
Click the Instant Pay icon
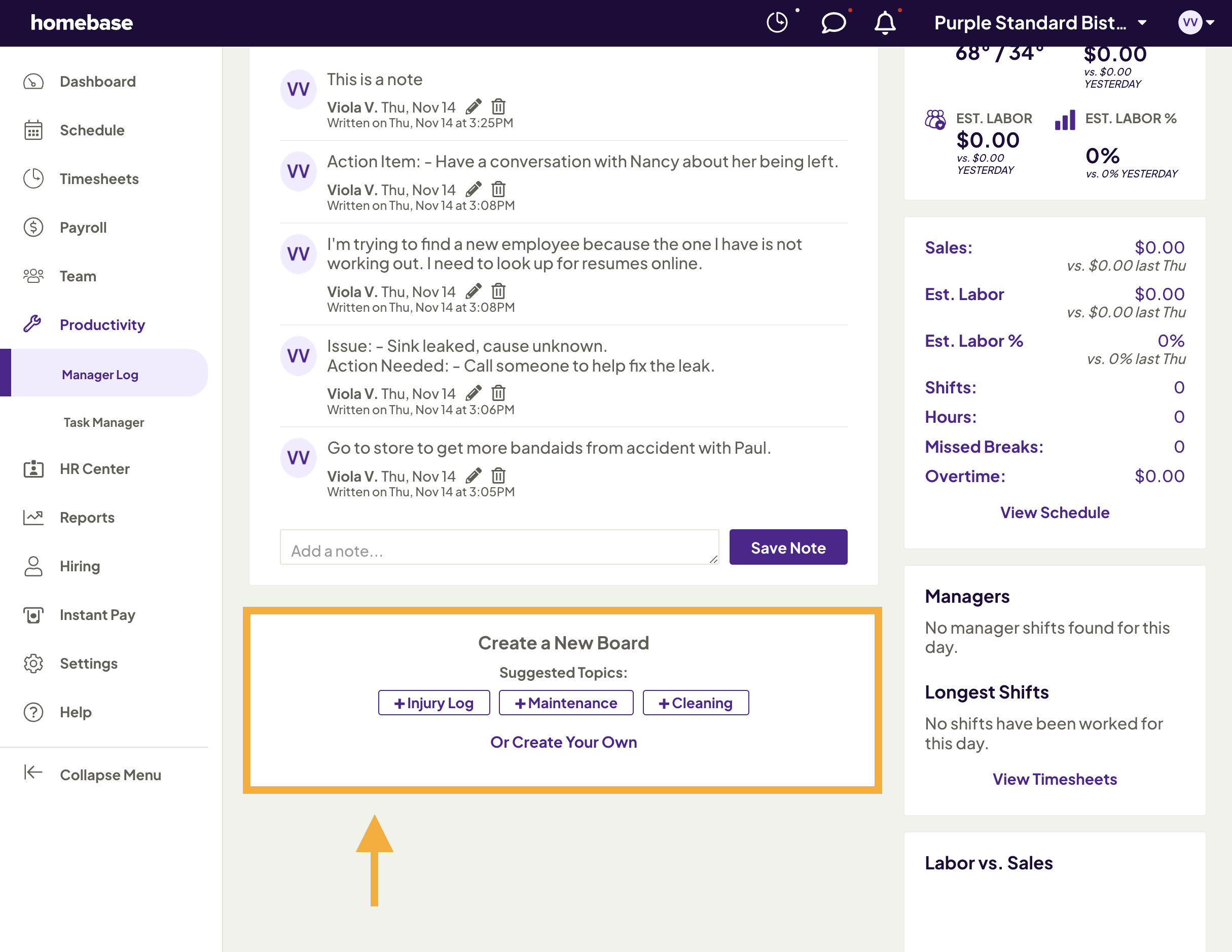pos(33,615)
